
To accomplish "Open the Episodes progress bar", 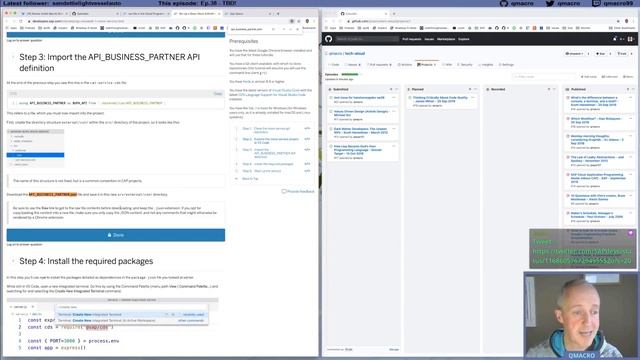I will click(350, 74).
